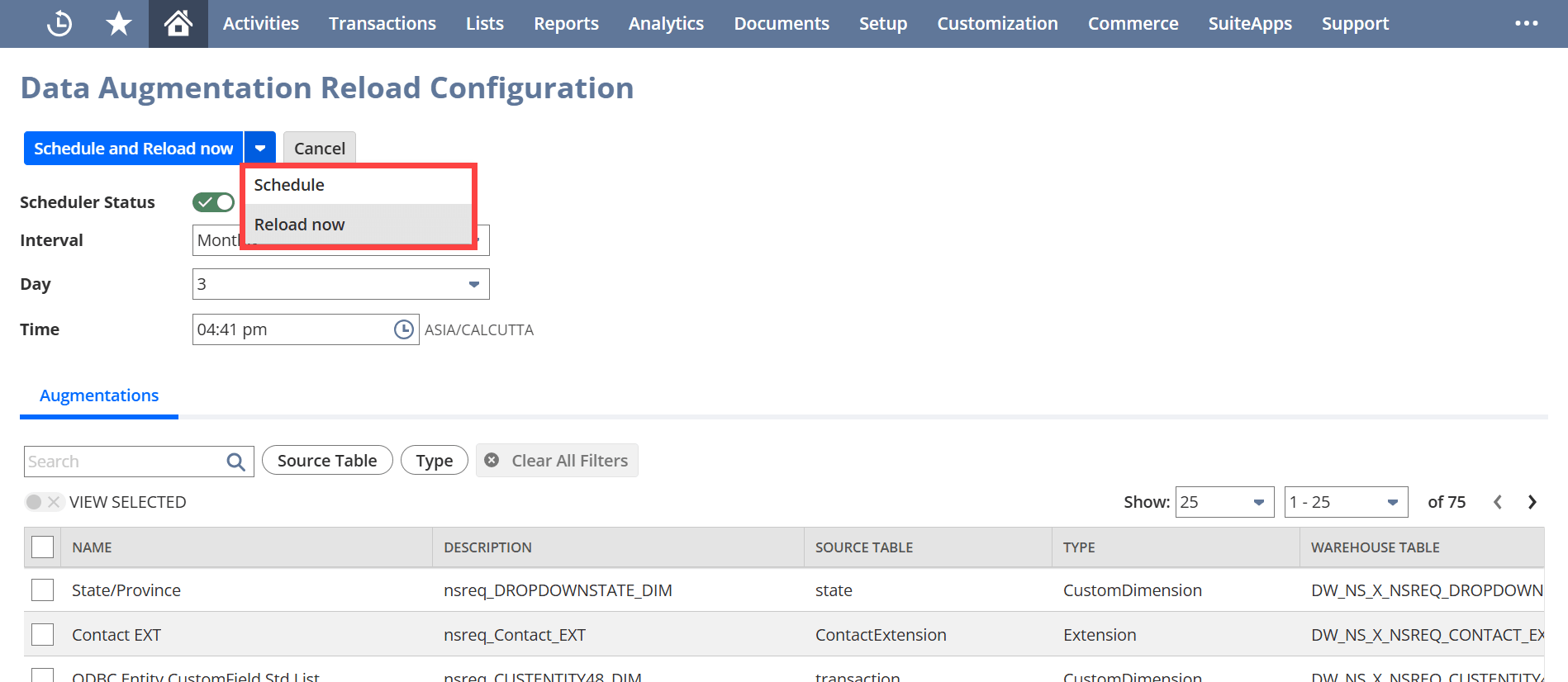This screenshot has width=1568, height=682.
Task: Open the SuiteApps menu
Action: pos(1250,24)
